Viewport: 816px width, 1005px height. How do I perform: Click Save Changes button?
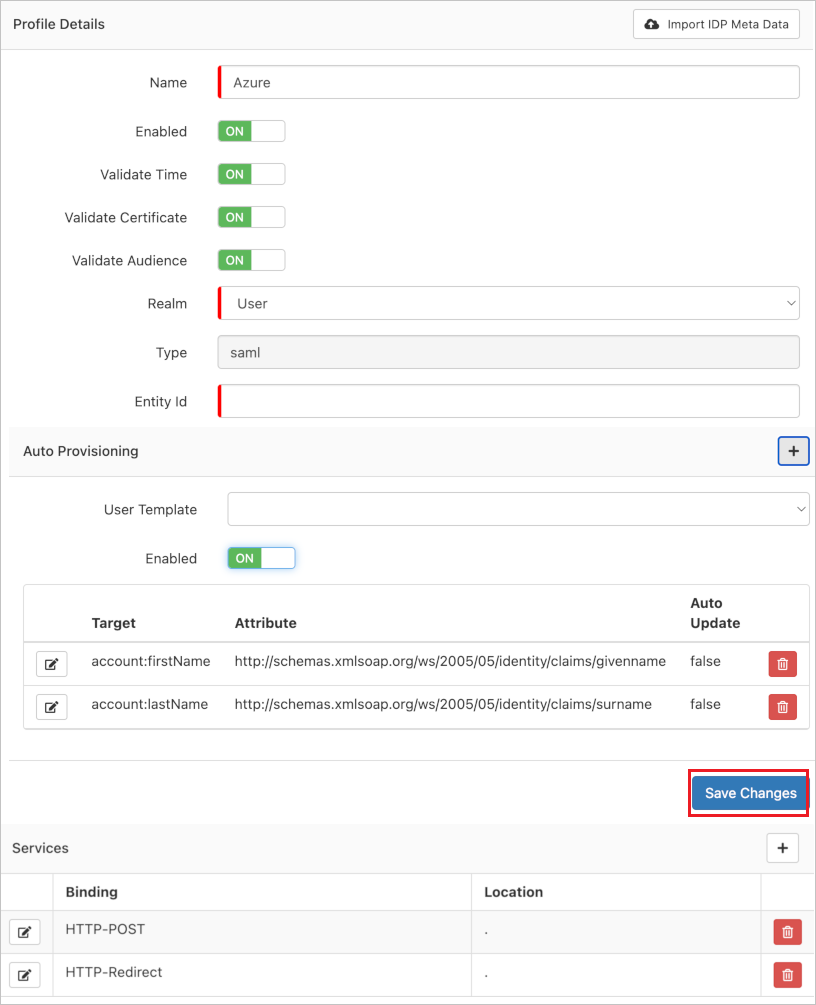(x=750, y=793)
